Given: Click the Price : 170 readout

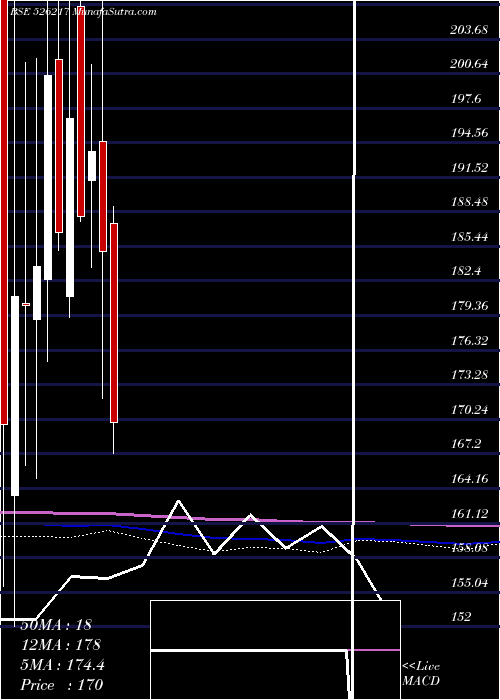Looking at the screenshot, I should [x=62, y=685].
